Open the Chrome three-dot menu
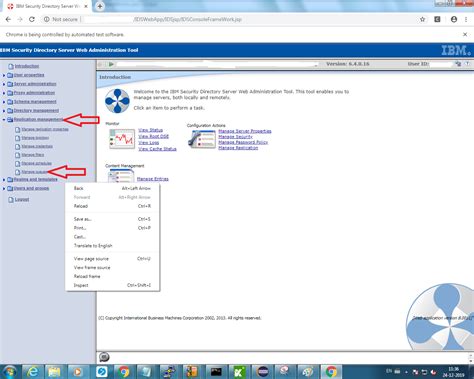 point(466,19)
